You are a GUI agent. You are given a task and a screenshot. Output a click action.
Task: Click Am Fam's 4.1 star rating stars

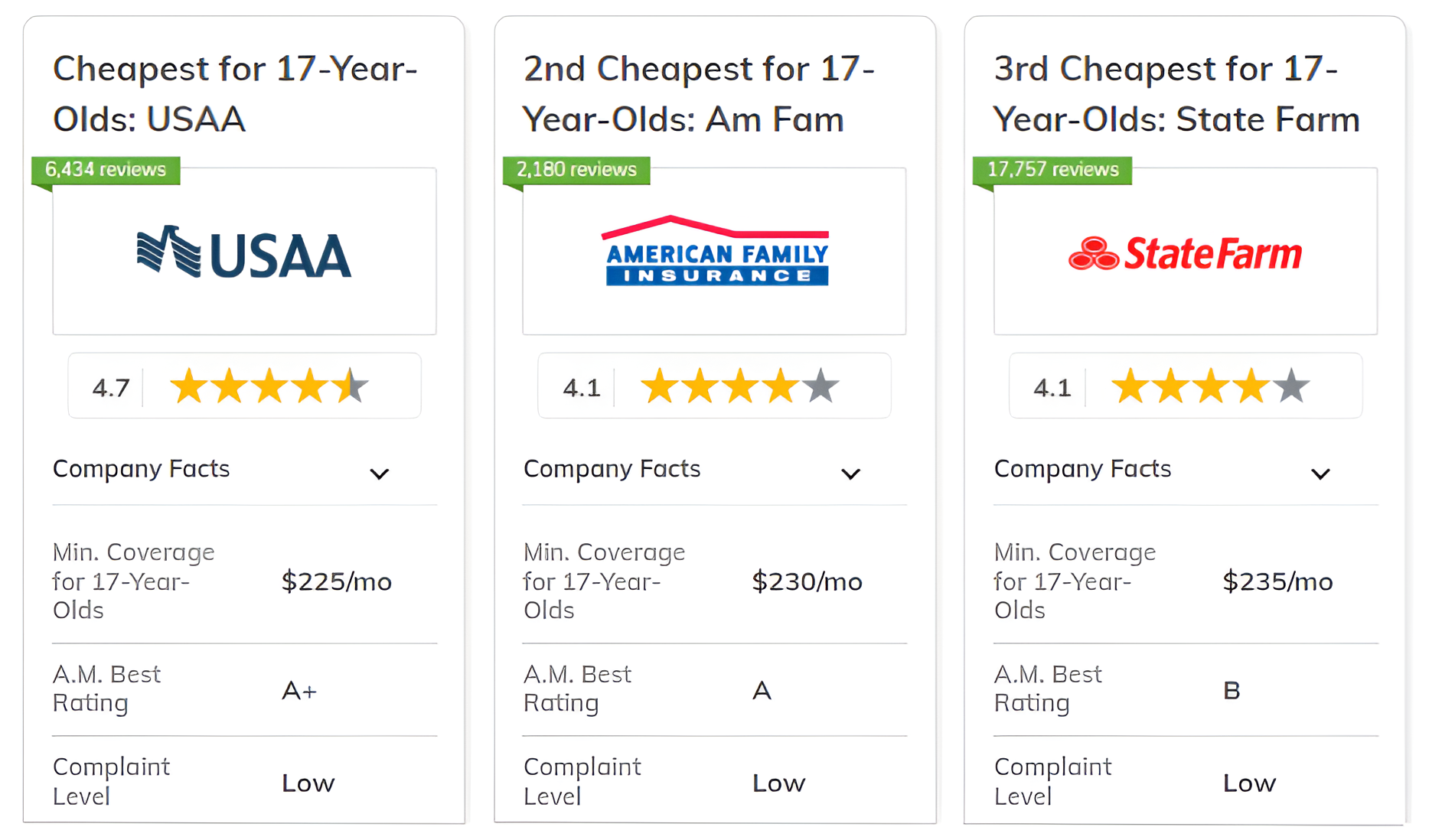(x=739, y=386)
